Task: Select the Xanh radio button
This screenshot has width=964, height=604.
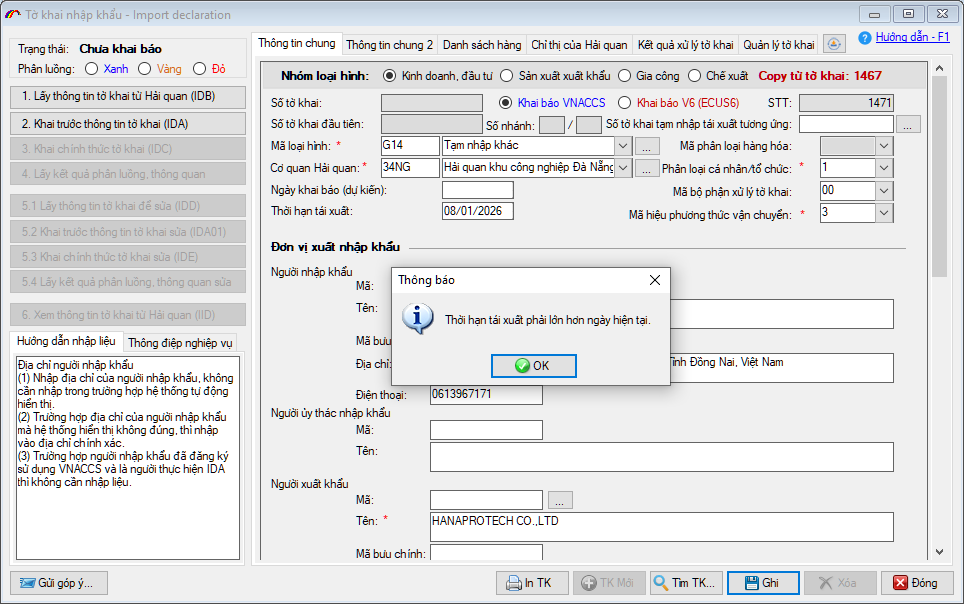Action: point(92,69)
